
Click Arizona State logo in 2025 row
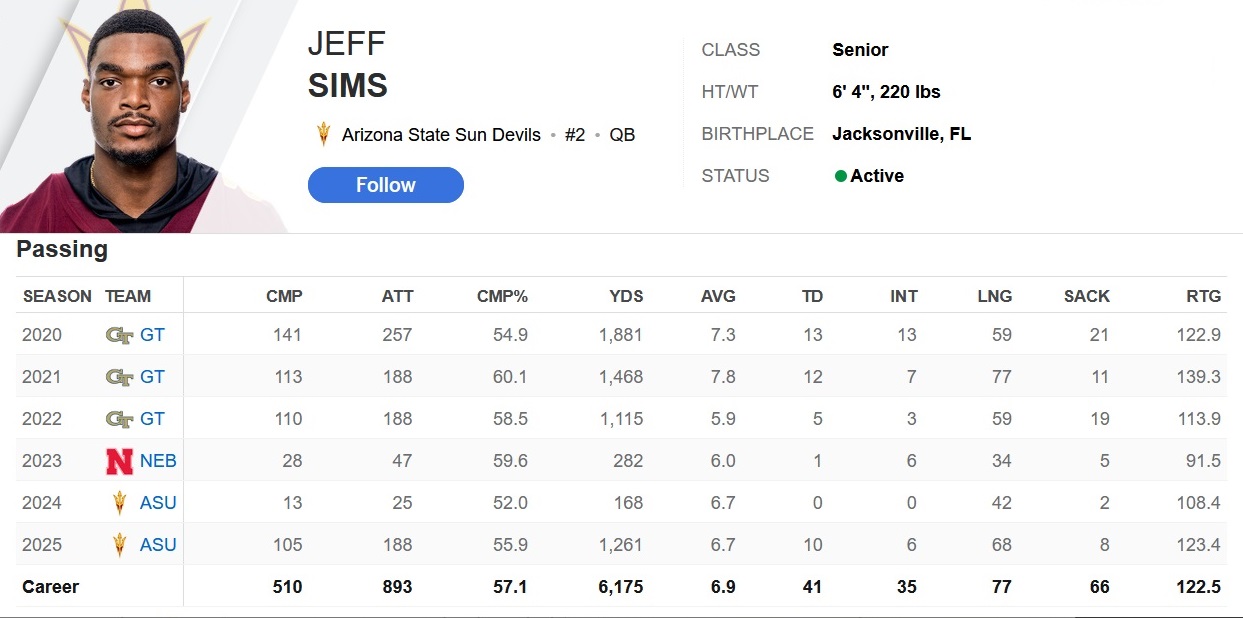[120, 545]
